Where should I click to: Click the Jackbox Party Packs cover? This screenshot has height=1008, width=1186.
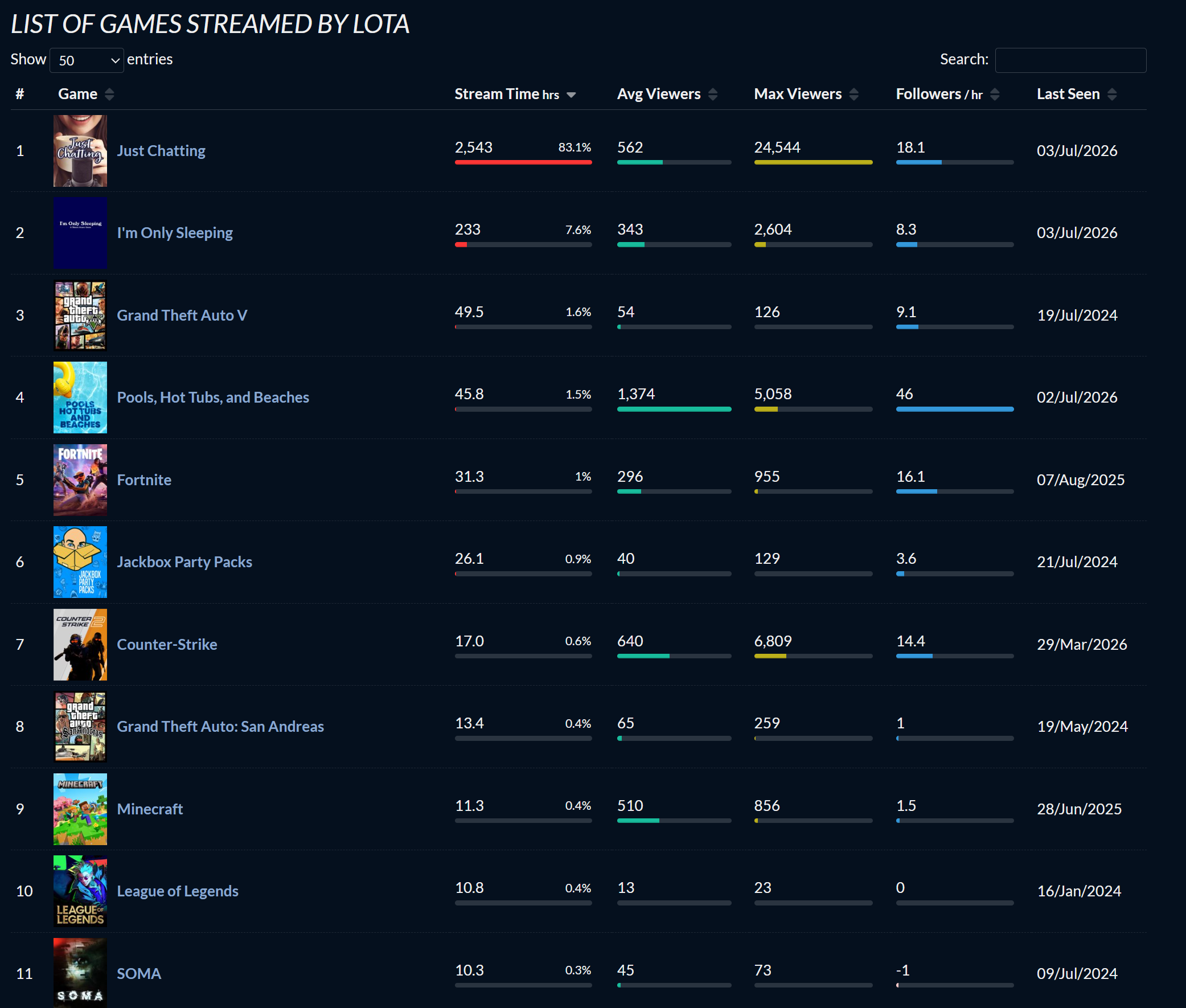(80, 562)
